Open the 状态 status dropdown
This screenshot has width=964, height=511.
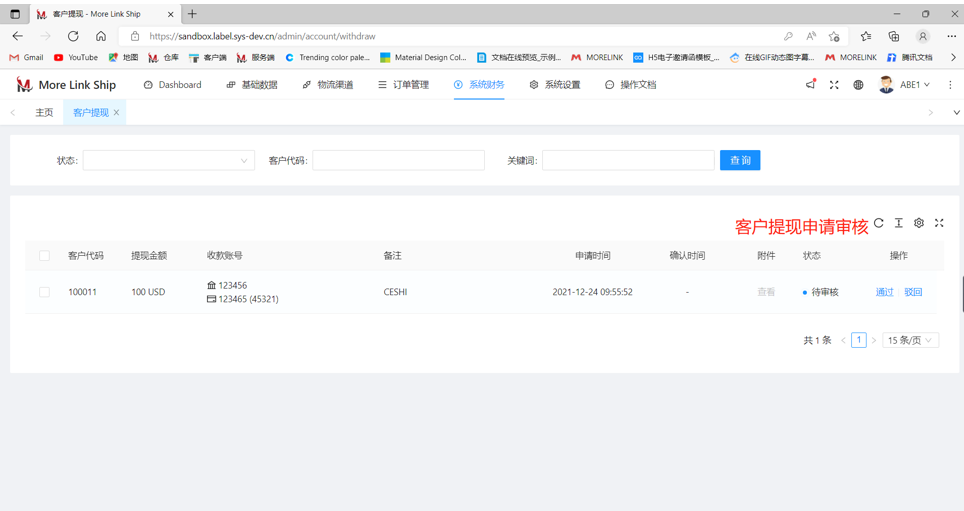(x=168, y=160)
